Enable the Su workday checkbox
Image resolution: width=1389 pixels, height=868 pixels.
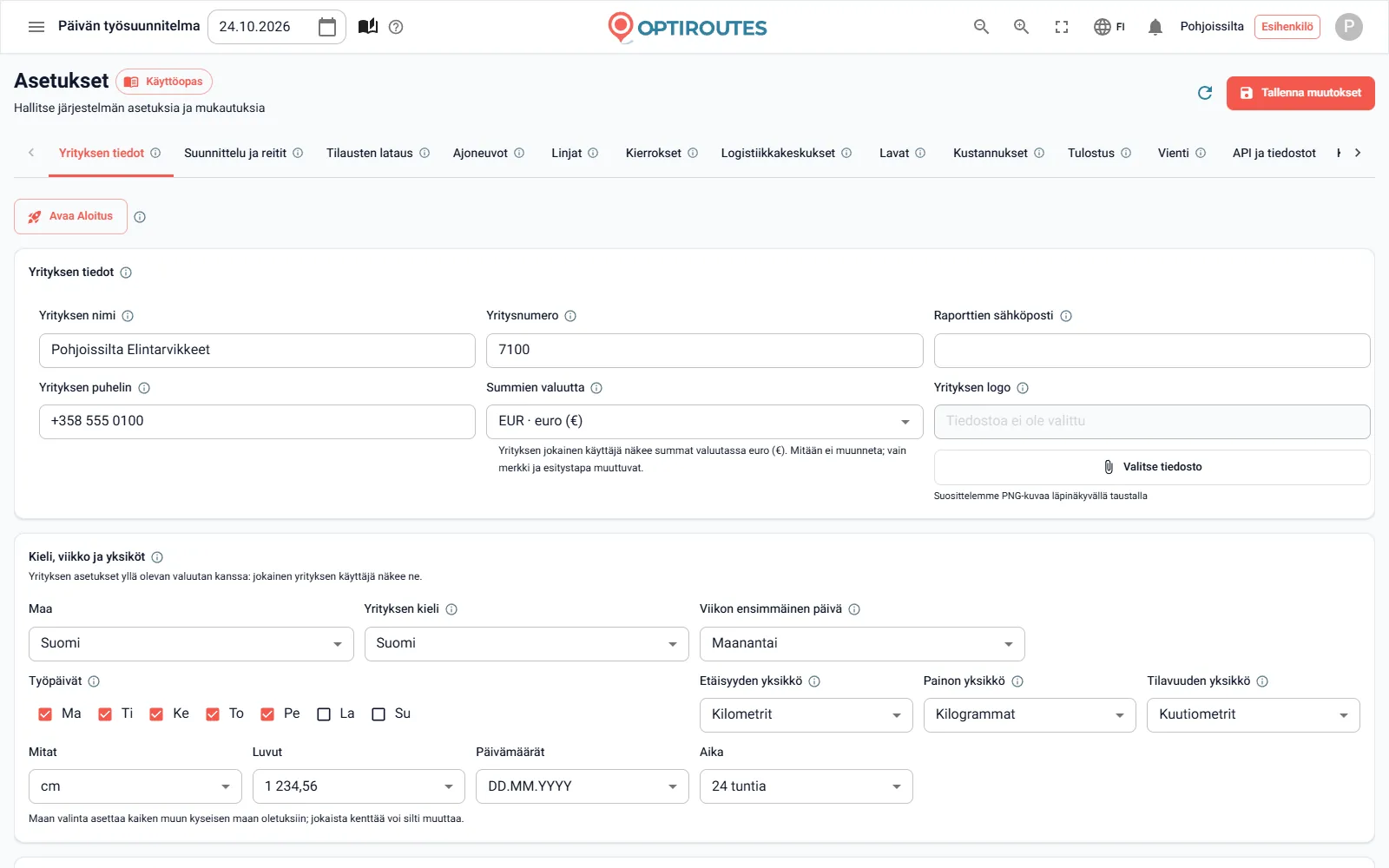click(x=379, y=714)
